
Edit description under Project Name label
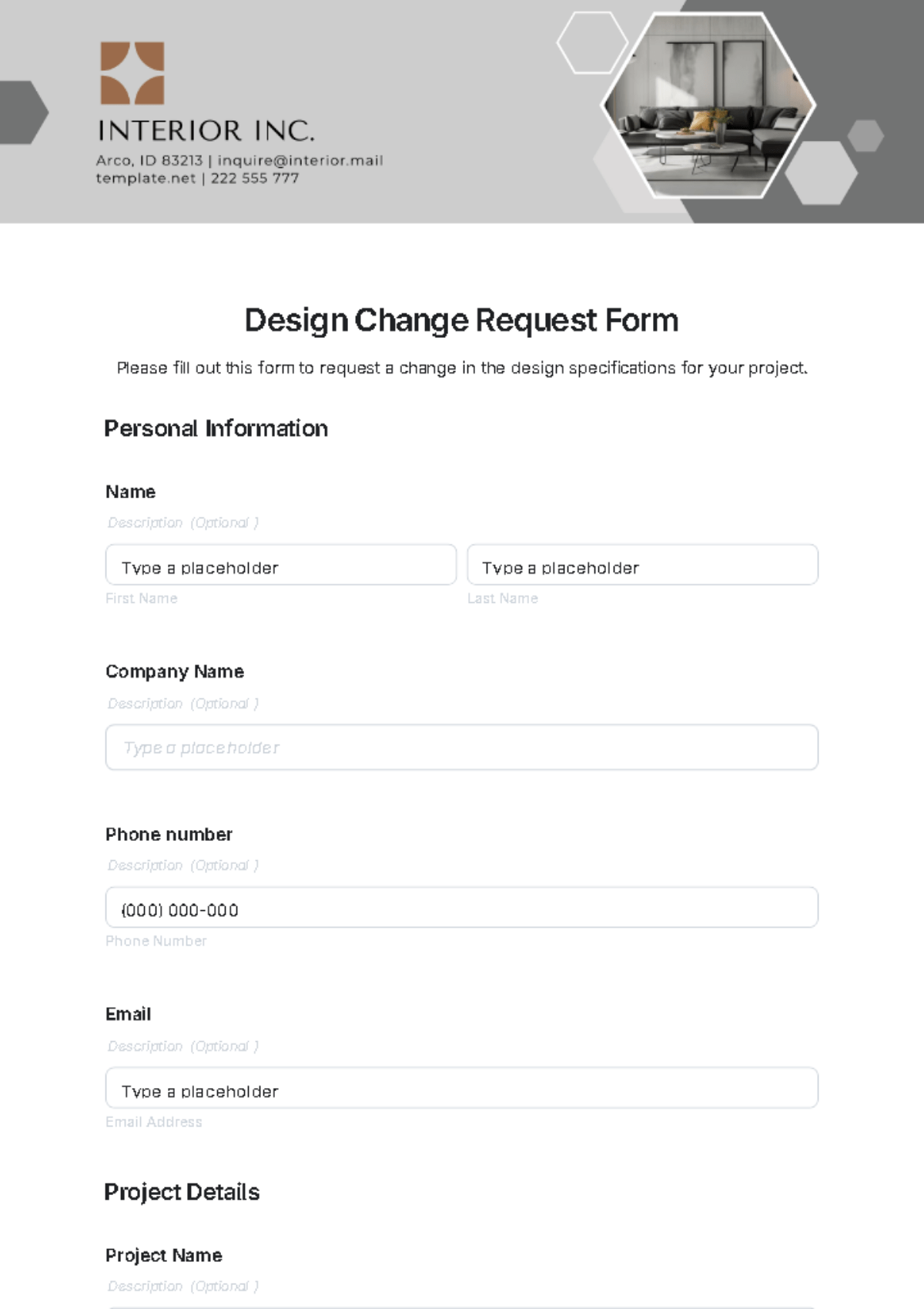[x=183, y=1286]
